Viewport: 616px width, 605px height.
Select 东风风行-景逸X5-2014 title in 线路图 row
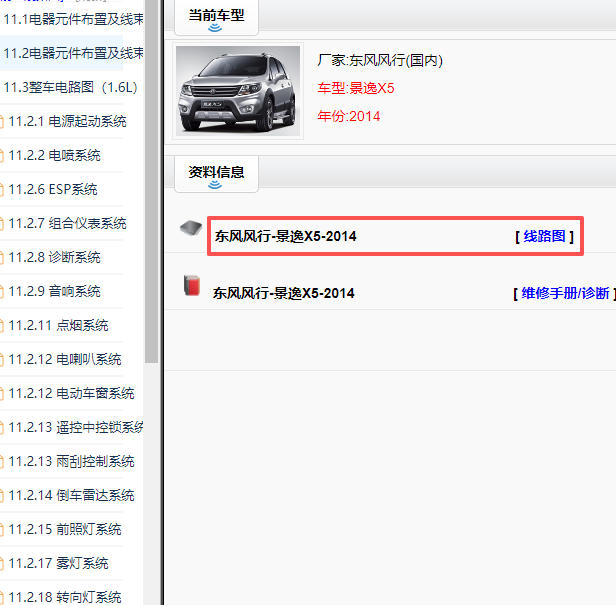286,236
